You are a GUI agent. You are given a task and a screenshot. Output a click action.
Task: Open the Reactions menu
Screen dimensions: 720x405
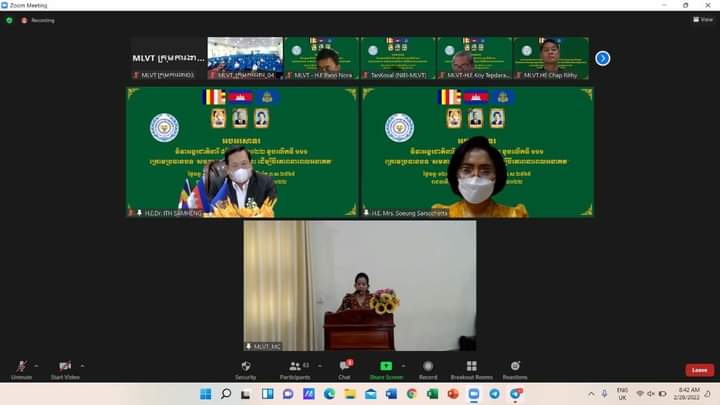point(515,368)
